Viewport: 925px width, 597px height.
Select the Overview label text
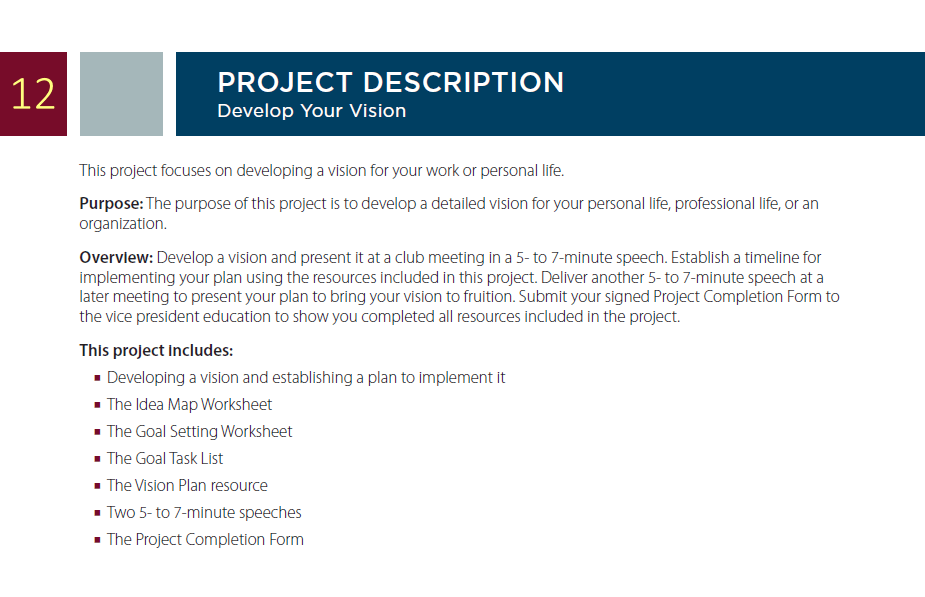click(x=116, y=258)
